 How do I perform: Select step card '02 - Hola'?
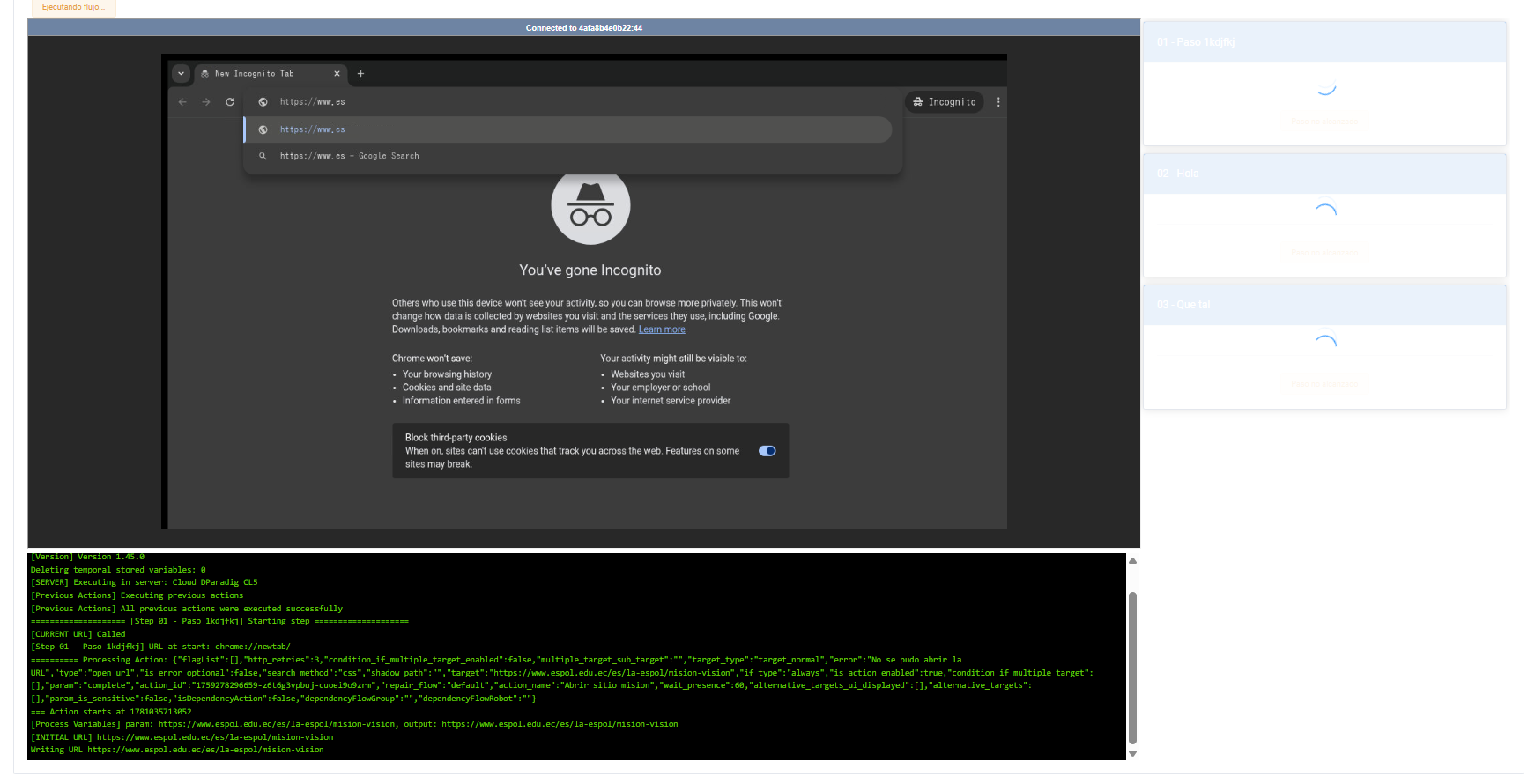click(1324, 215)
